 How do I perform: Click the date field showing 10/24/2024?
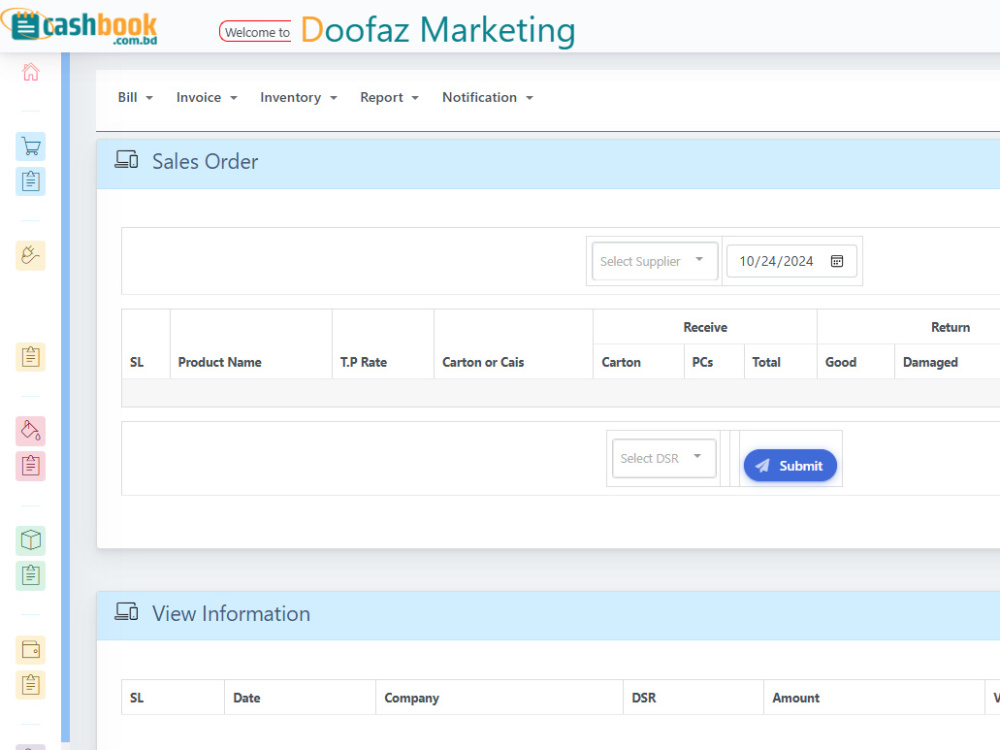[x=791, y=261]
